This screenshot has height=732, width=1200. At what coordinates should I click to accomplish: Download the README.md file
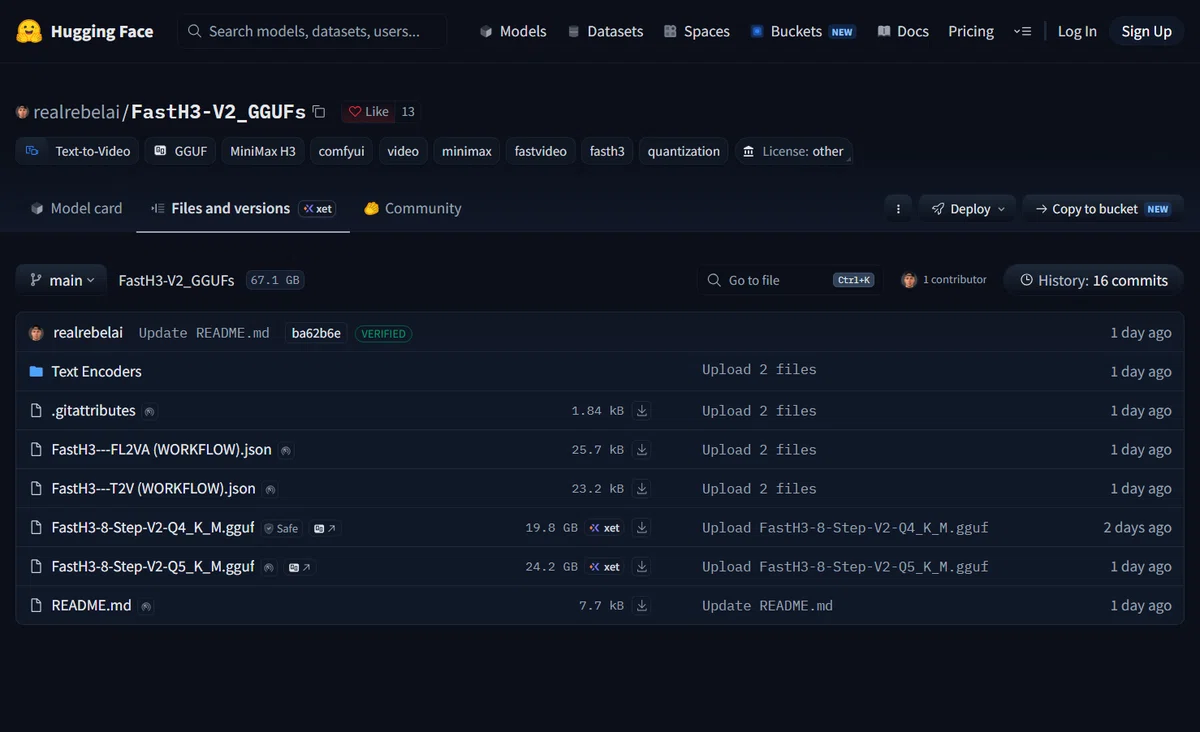[642, 606]
